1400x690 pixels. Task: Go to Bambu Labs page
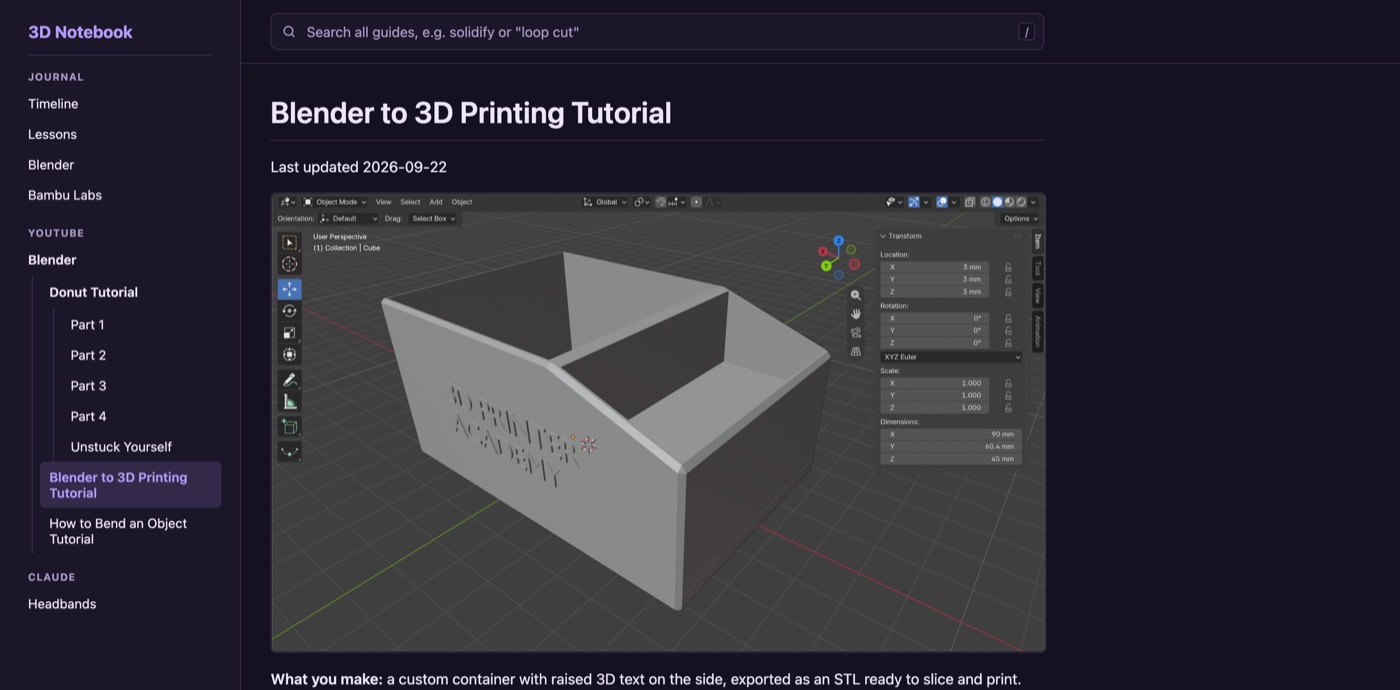click(x=65, y=195)
